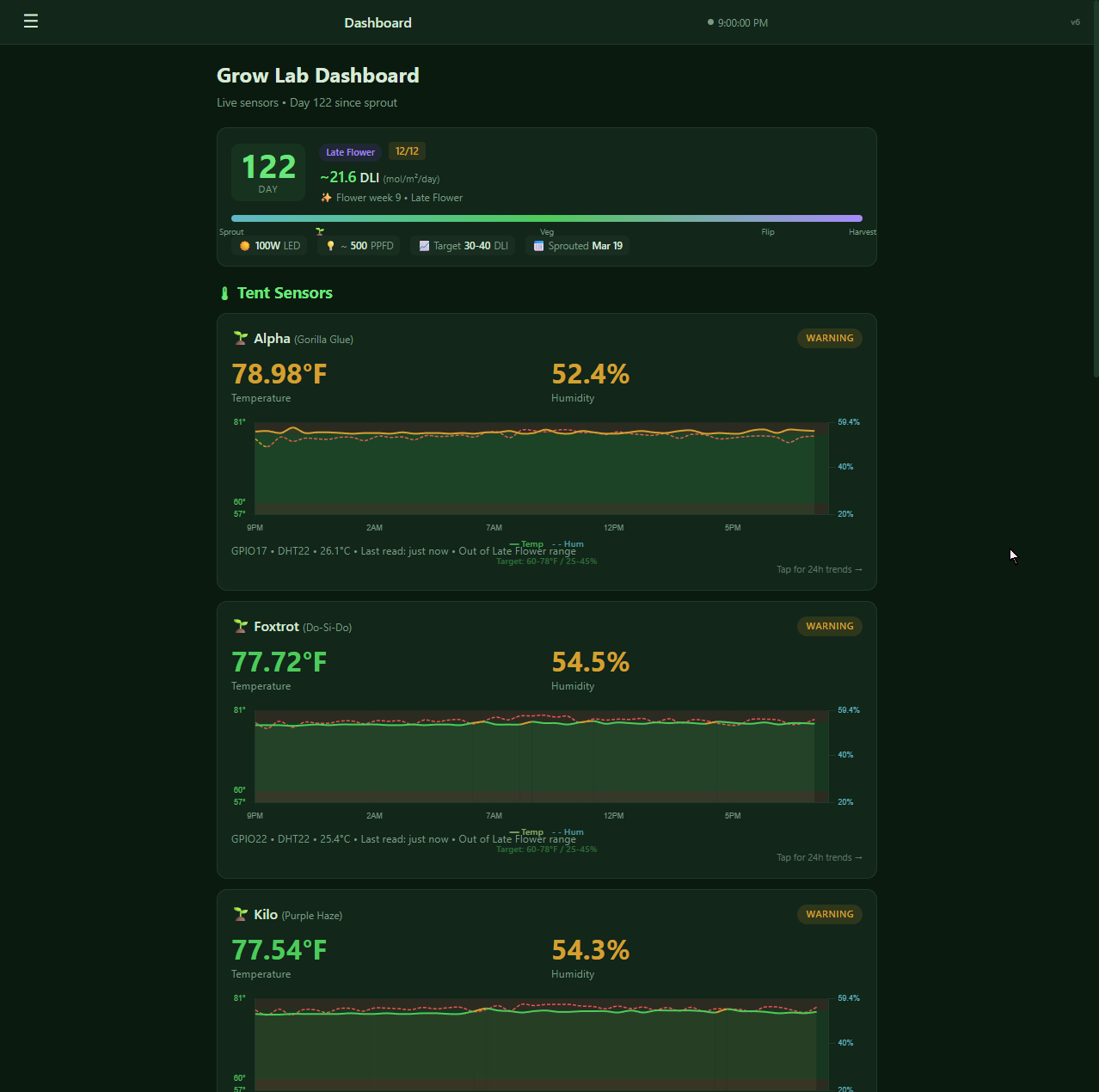Click the Alpha GPIO17 DHT22 status line

point(403,551)
